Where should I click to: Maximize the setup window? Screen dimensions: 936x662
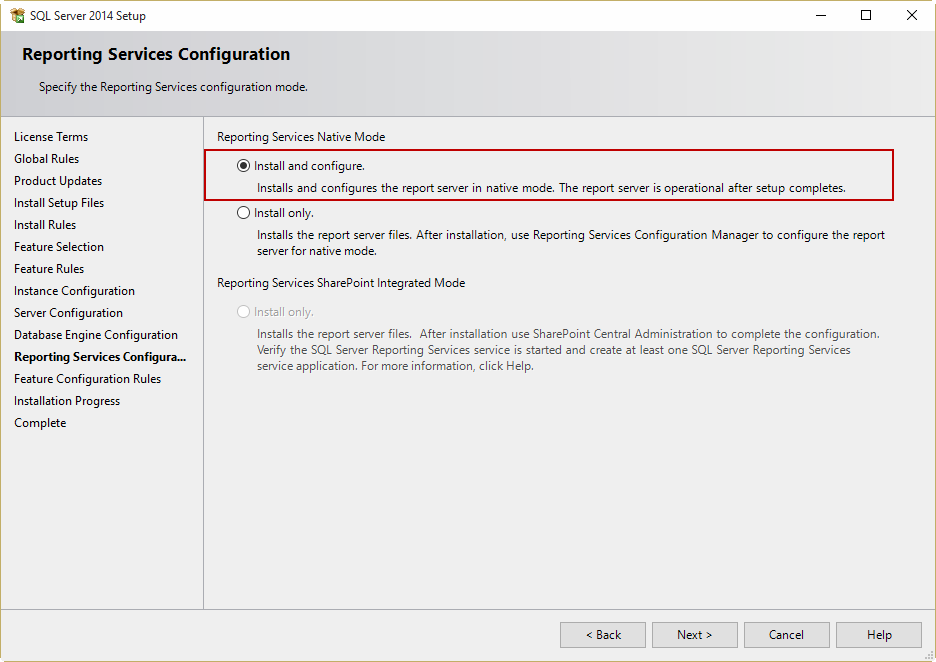(x=866, y=16)
